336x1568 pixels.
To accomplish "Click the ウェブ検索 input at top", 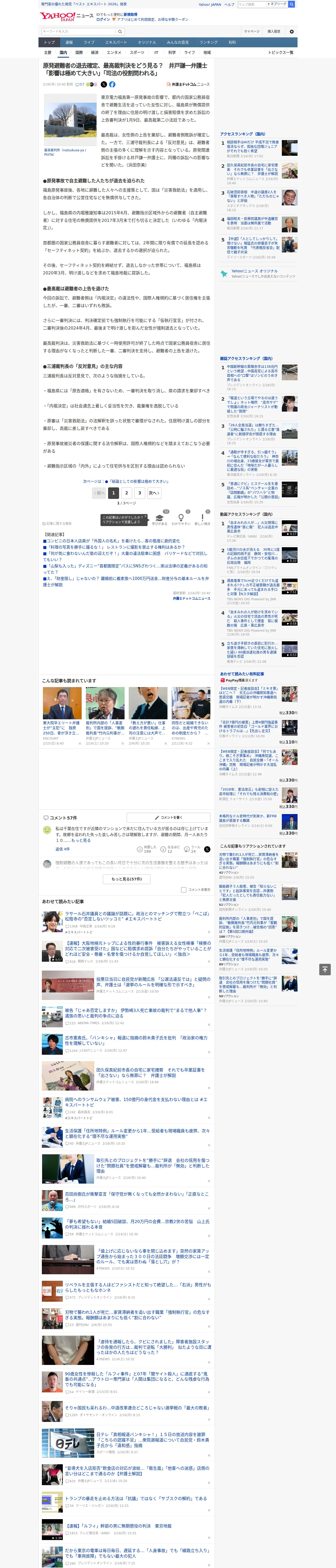I will click(251, 4).
